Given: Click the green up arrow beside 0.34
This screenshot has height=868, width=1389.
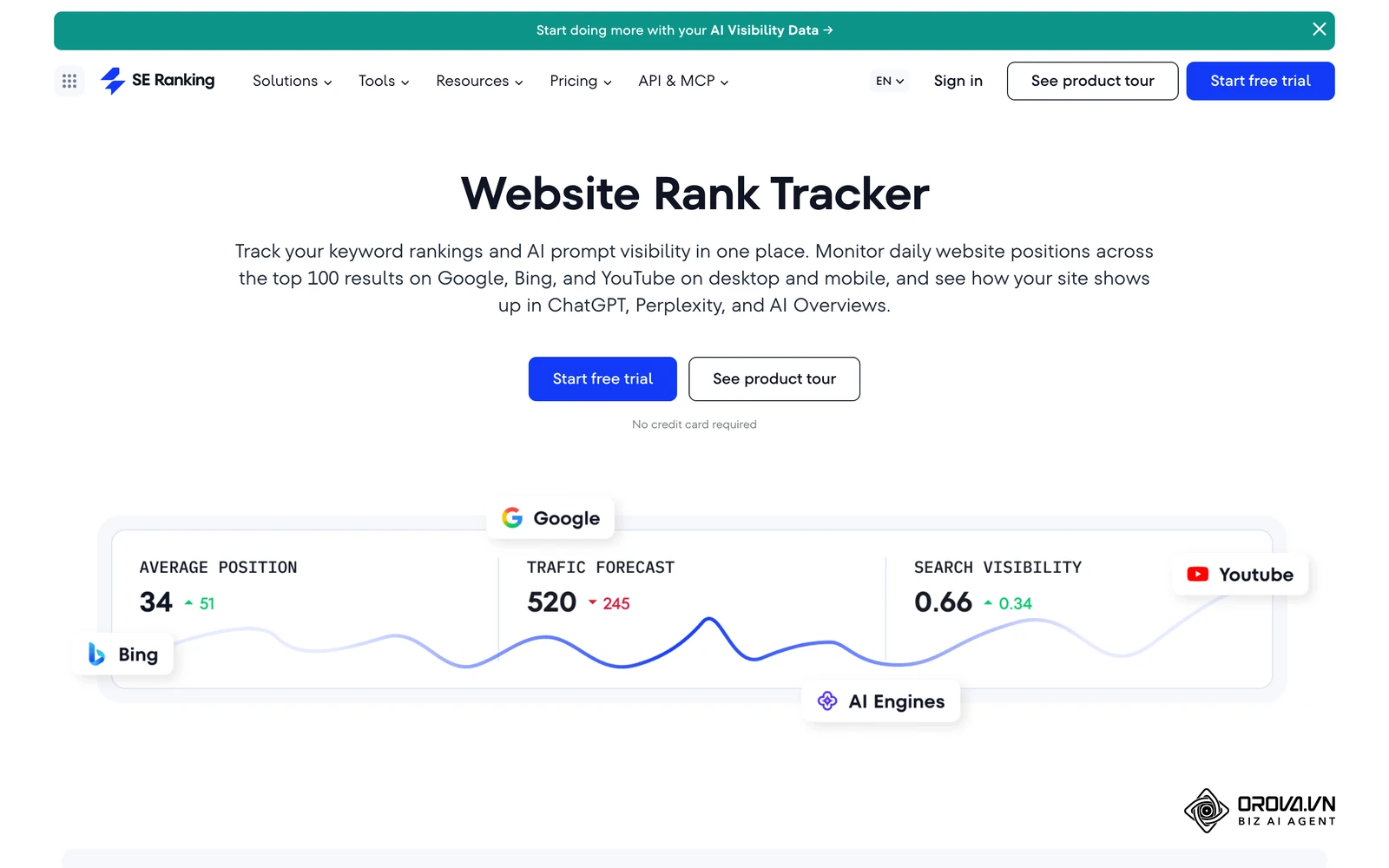Looking at the screenshot, I should 988,602.
